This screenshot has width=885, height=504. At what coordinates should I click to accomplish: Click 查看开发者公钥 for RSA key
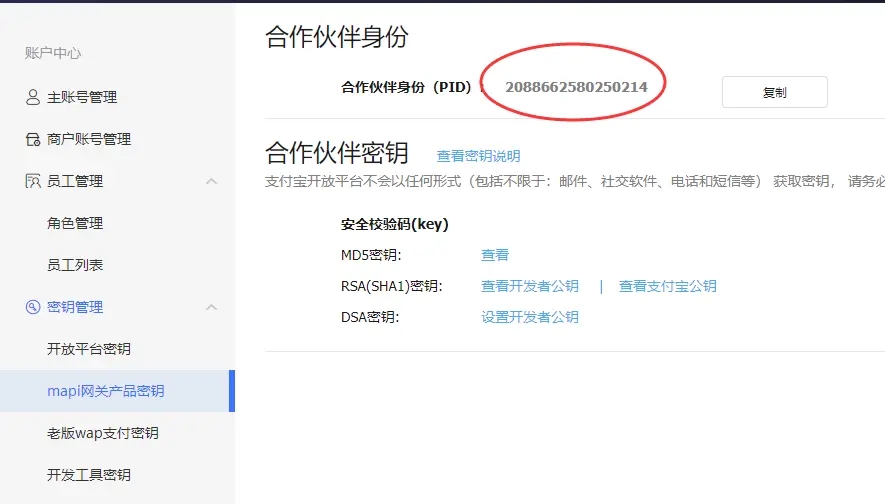click(x=530, y=286)
